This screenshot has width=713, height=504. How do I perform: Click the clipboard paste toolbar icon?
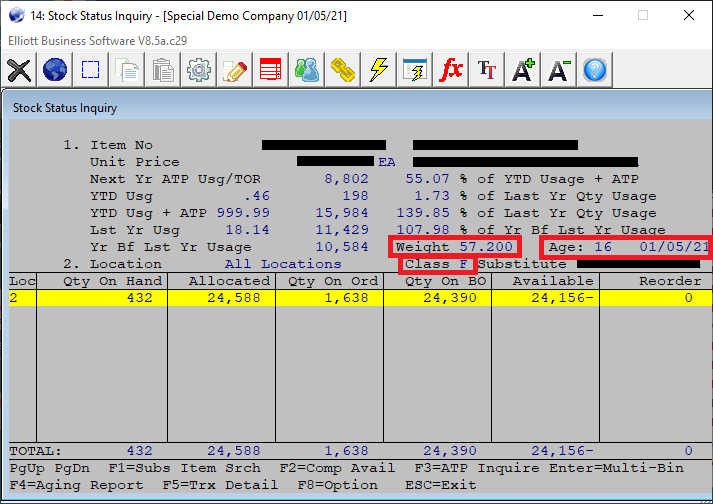click(163, 70)
